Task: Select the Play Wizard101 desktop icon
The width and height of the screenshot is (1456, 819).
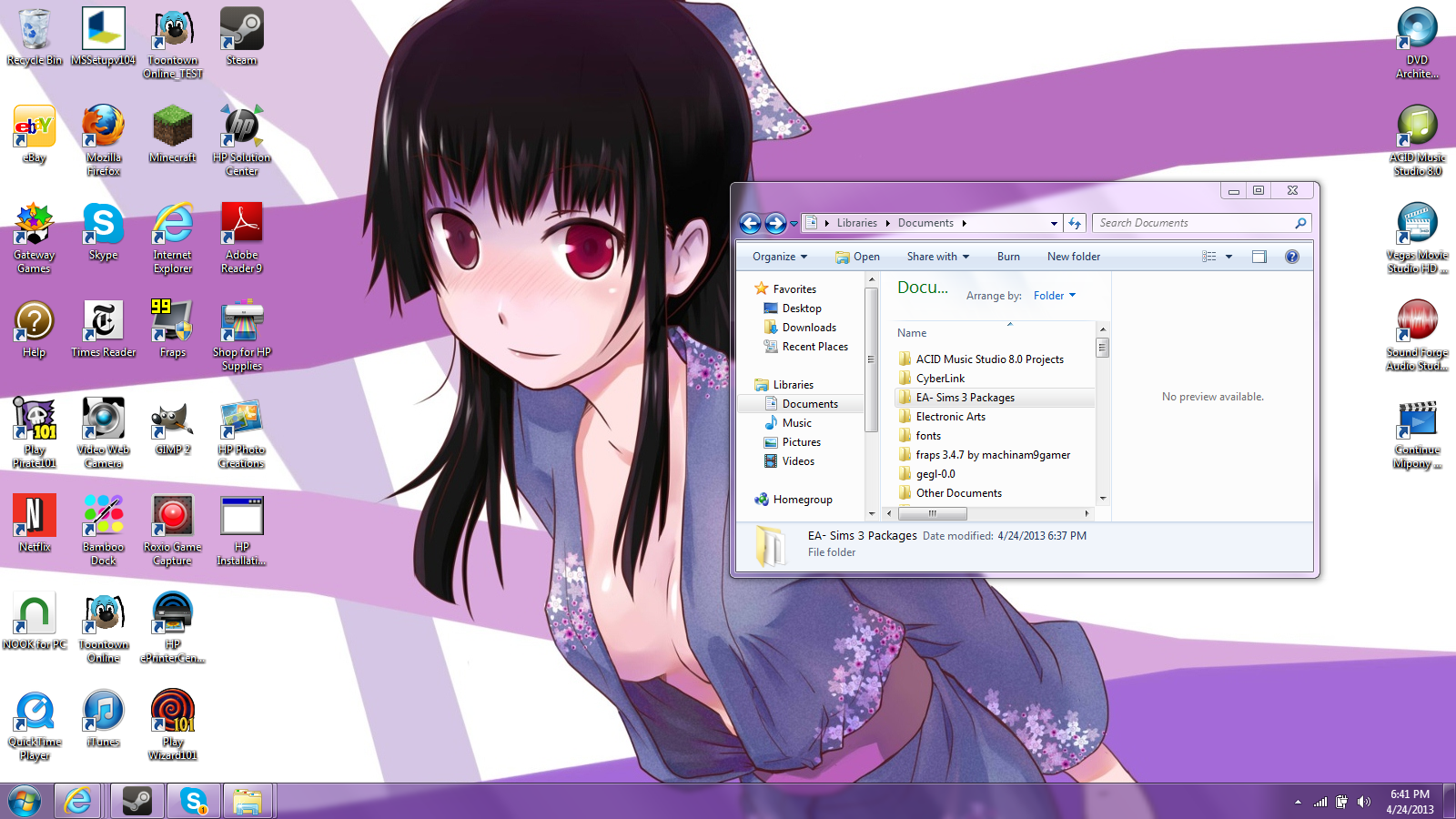Action: pyautogui.click(x=173, y=724)
